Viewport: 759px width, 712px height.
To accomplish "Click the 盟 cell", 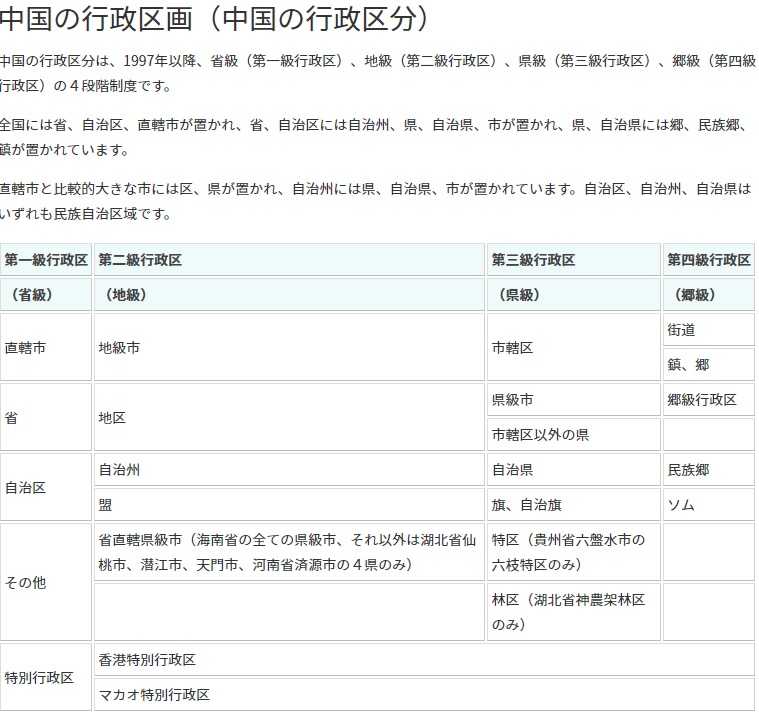I will point(289,505).
